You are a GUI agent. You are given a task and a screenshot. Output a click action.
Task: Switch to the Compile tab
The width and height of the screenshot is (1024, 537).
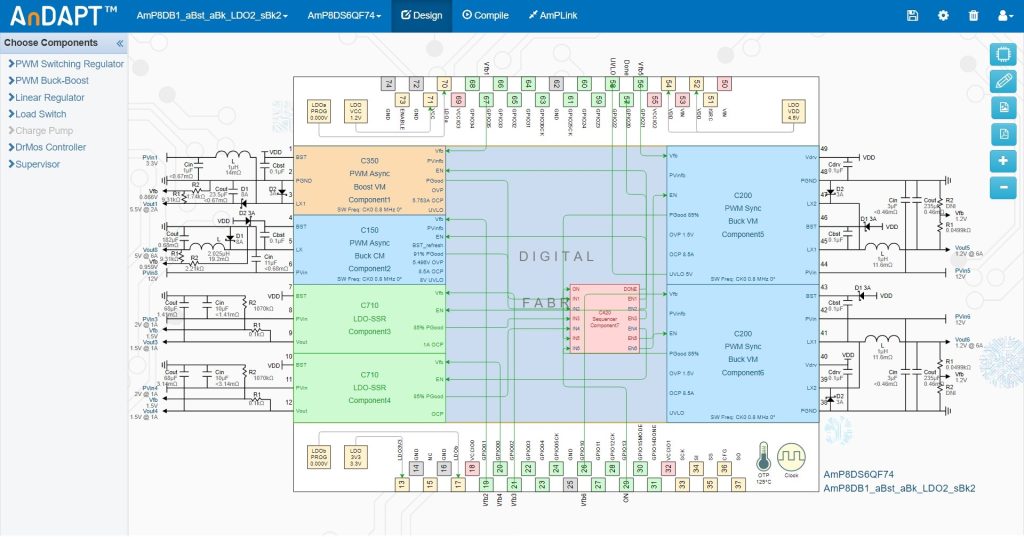coord(485,16)
